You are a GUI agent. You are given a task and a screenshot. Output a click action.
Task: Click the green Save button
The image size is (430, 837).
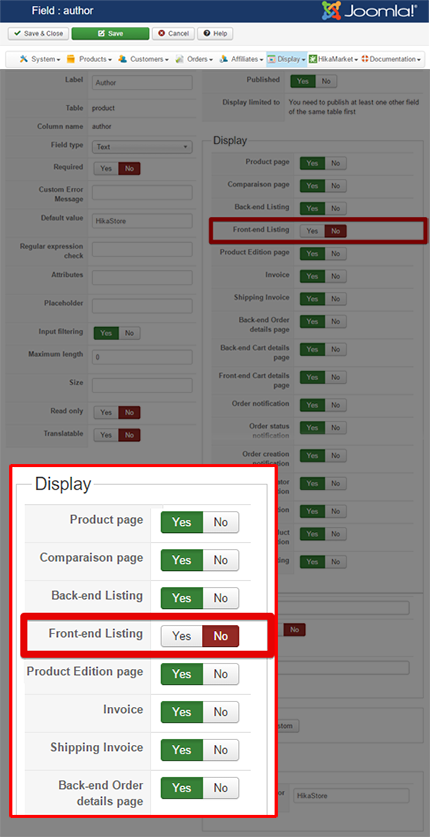coord(110,34)
